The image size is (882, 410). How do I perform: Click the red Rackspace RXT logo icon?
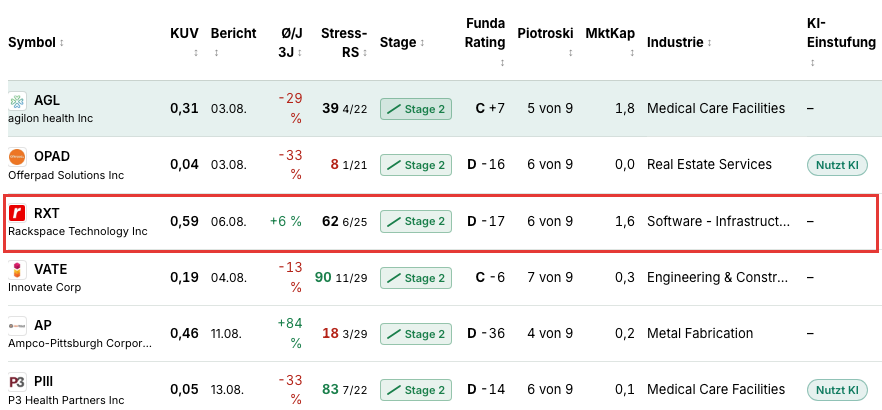point(17,213)
